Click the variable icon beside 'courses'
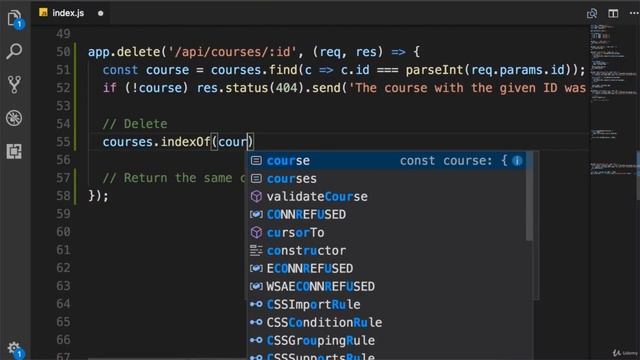640x360 pixels. [256, 178]
